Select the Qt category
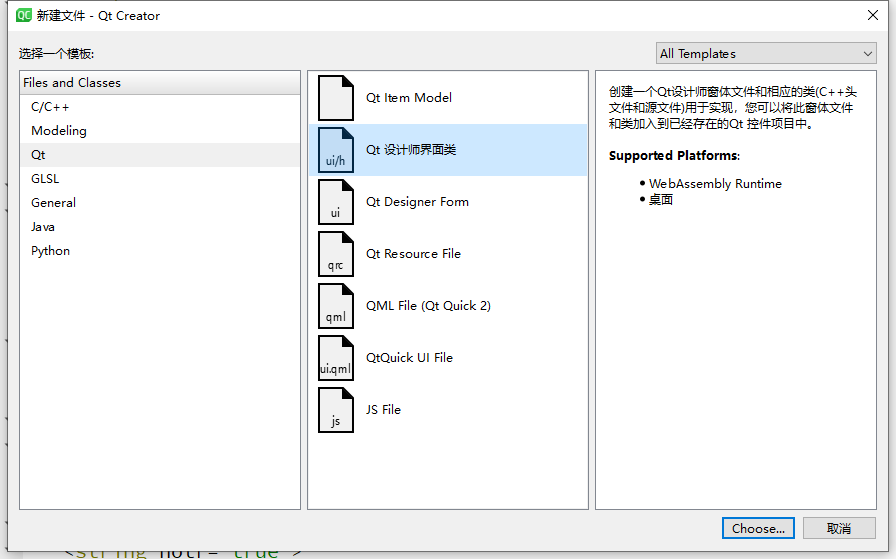The width and height of the screenshot is (896, 559). tap(160, 155)
